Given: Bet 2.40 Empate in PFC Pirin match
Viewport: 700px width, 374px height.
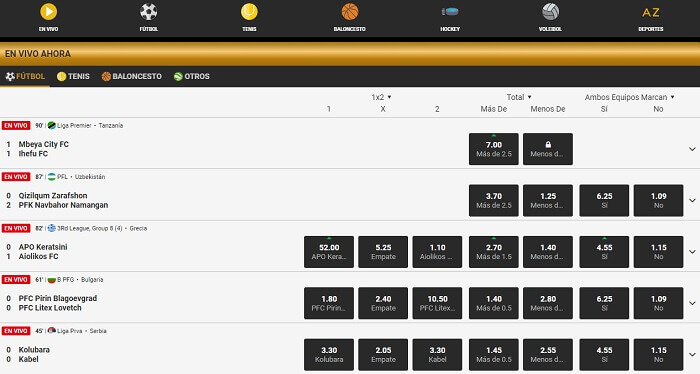Looking at the screenshot, I should 383,303.
